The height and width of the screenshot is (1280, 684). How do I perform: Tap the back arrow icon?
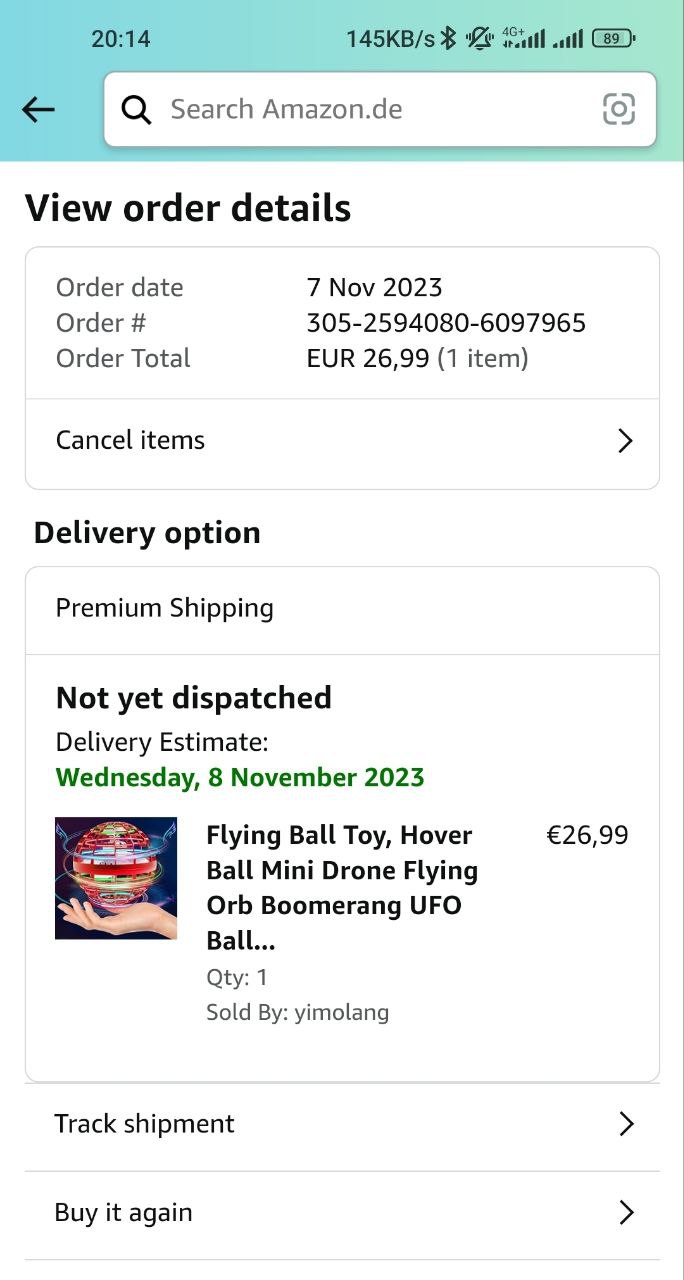pyautogui.click(x=38, y=109)
